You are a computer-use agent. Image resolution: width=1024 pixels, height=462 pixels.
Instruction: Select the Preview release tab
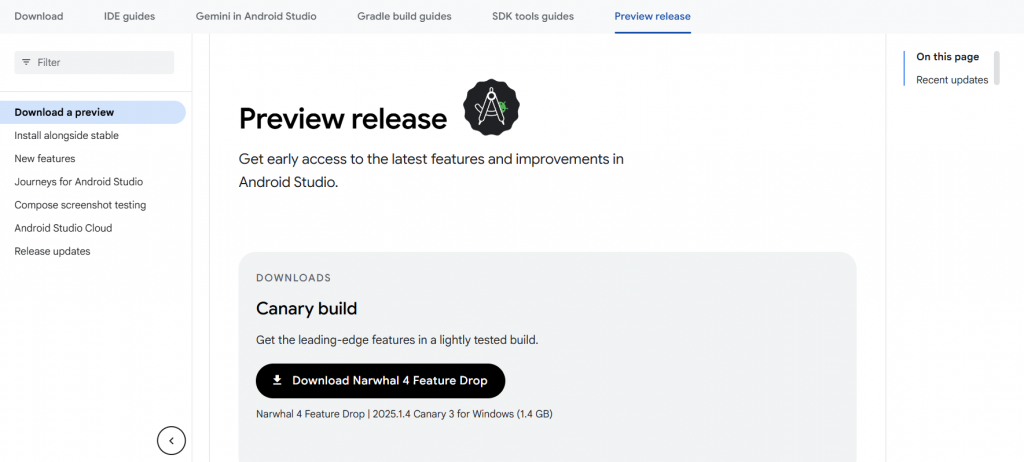pyautogui.click(x=652, y=16)
